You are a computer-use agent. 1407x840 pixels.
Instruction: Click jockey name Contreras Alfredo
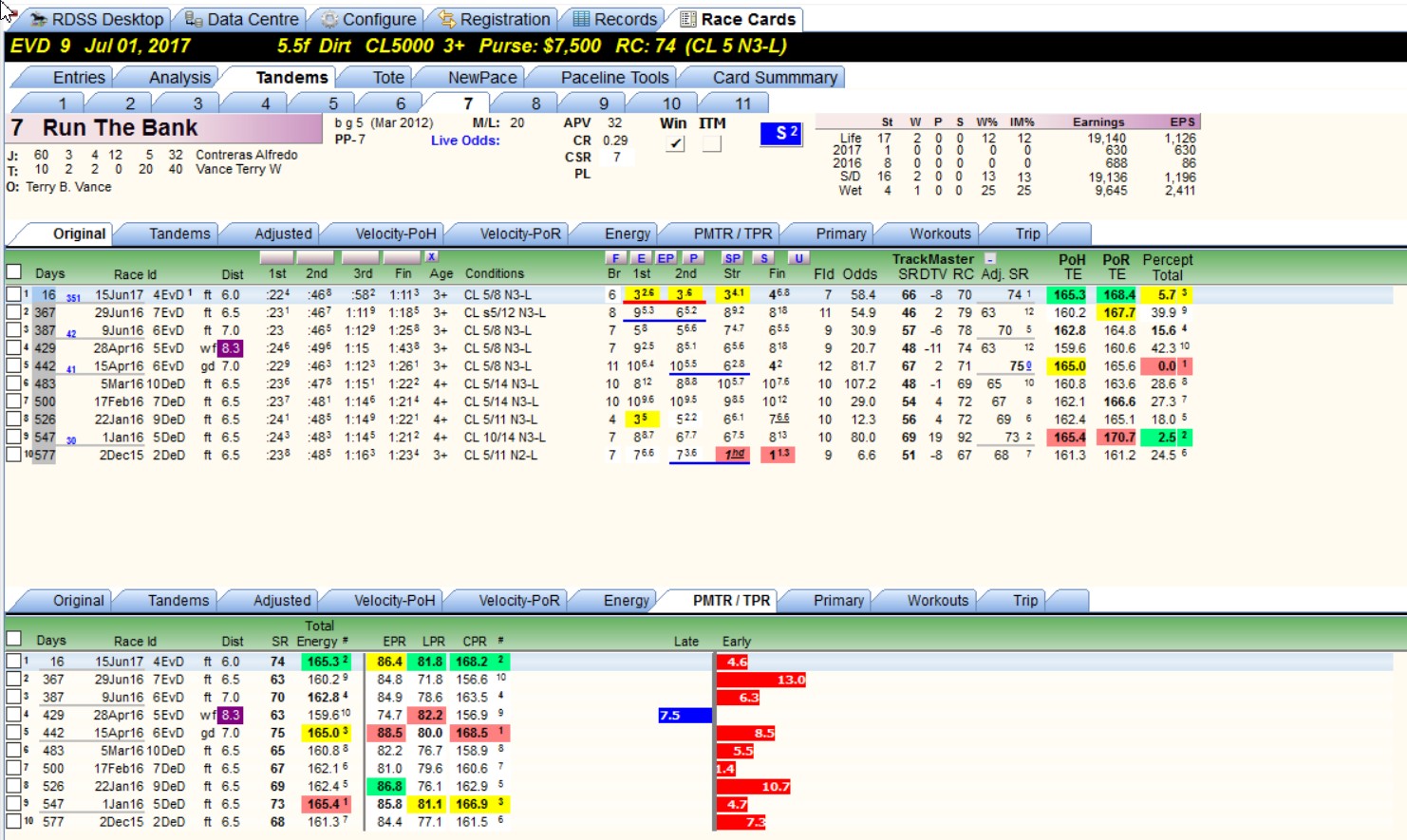pyautogui.click(x=247, y=155)
